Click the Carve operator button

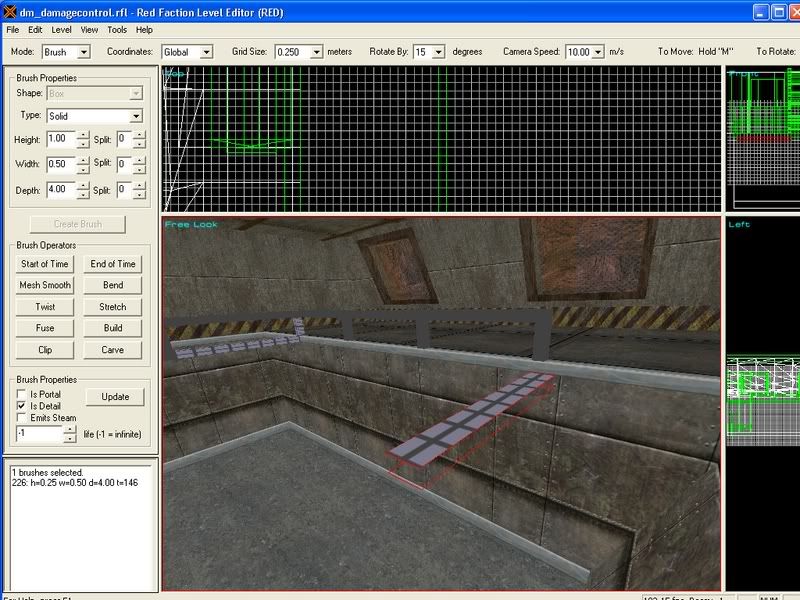pos(113,350)
